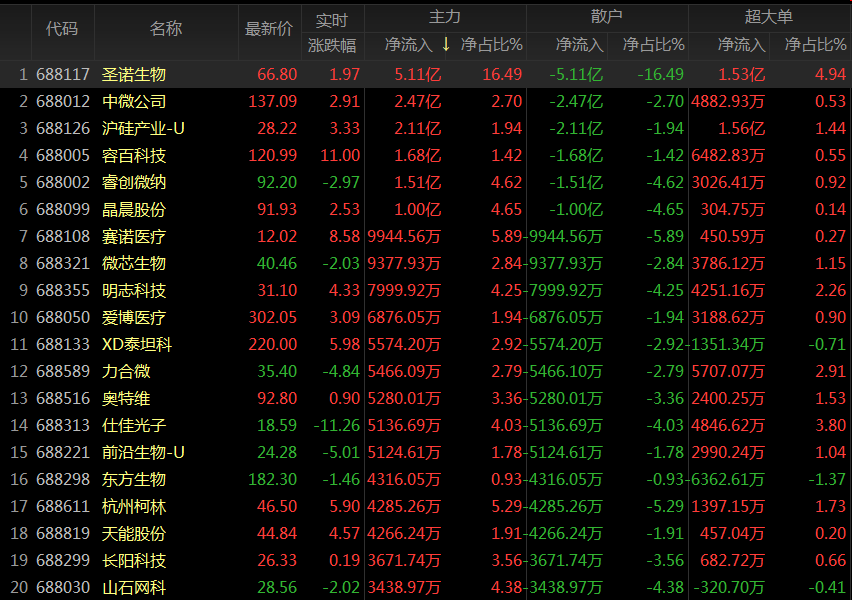This screenshot has width=852, height=600.
Task: Click change value -11.26 for 仕佳光子
Action: 337,426
